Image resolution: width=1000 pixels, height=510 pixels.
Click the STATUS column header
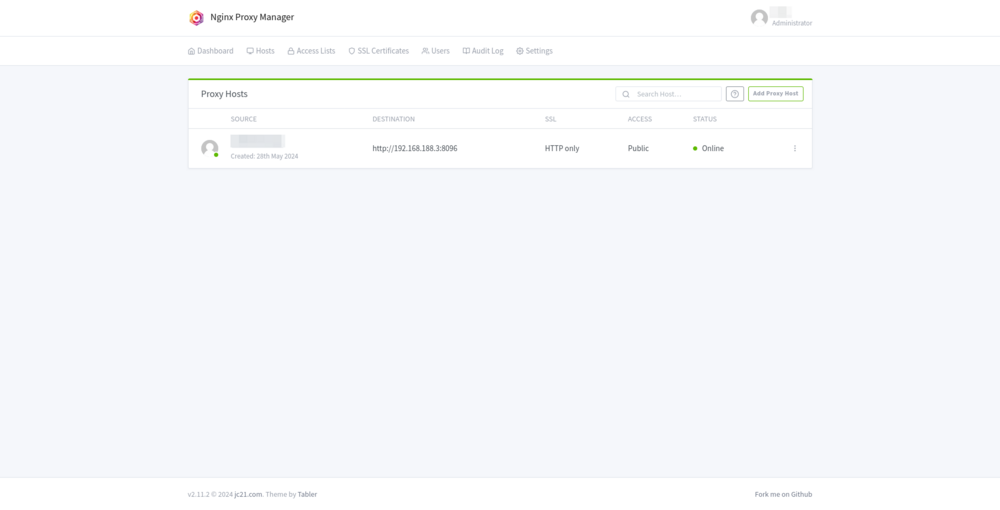(705, 119)
